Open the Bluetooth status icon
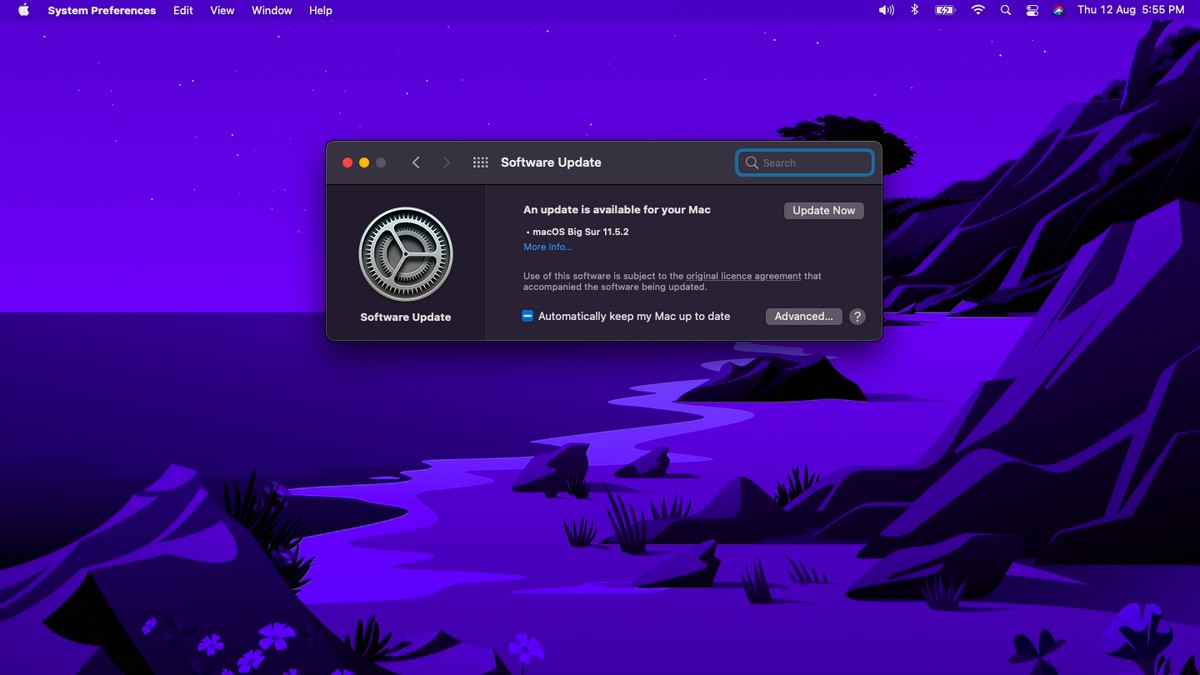The width and height of the screenshot is (1200, 675). click(x=913, y=10)
